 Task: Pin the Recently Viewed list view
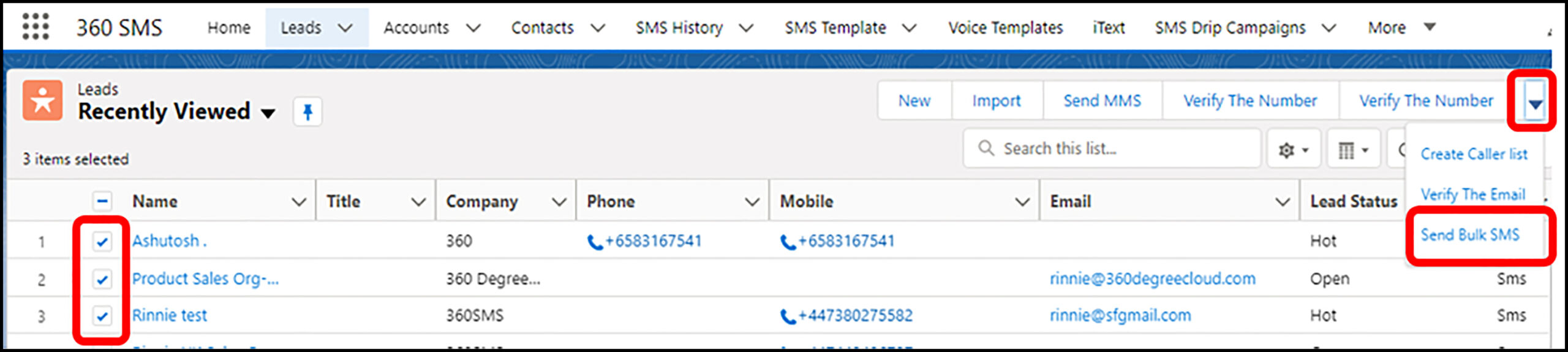307,111
